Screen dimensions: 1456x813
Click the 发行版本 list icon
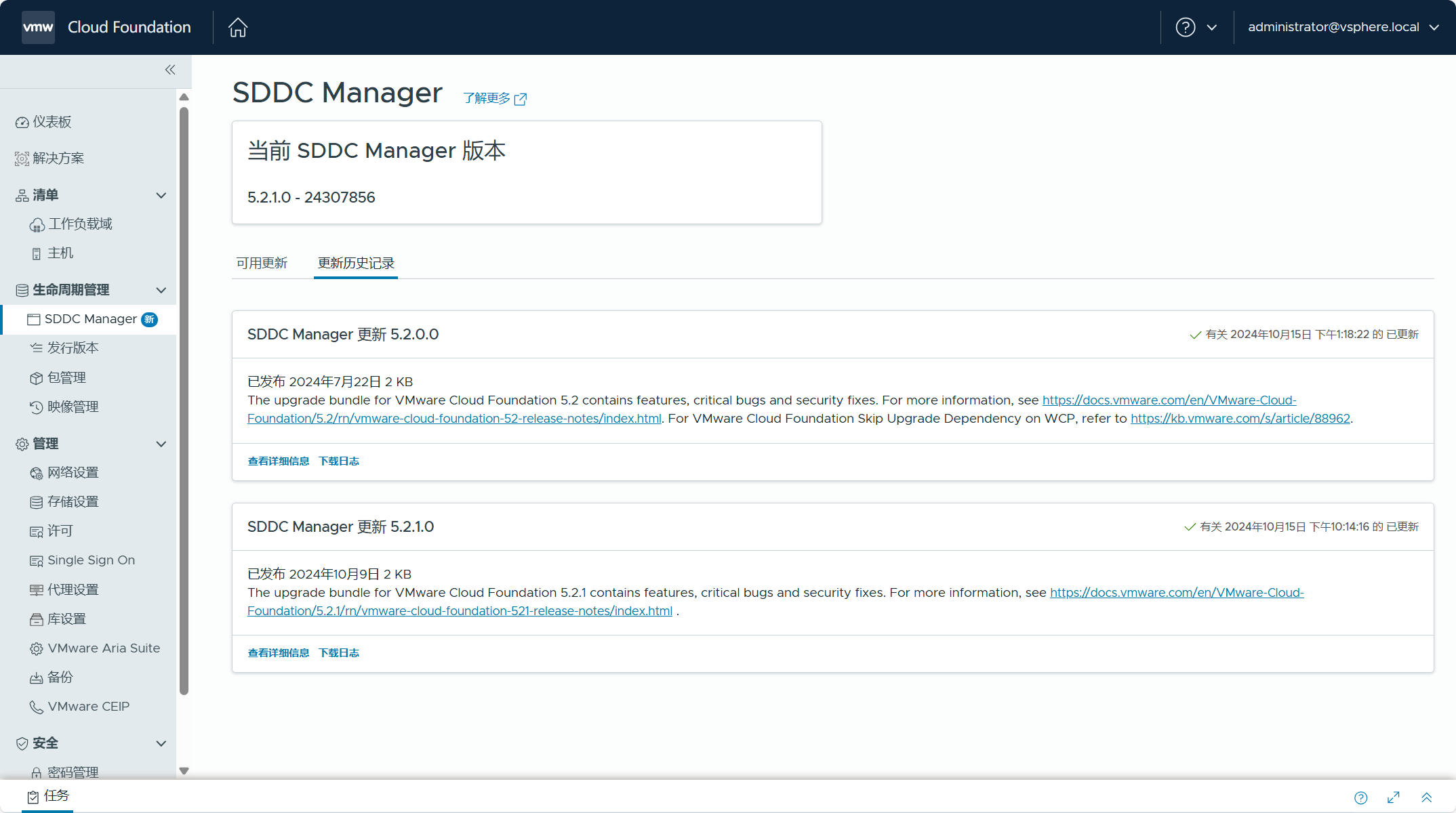pos(37,348)
